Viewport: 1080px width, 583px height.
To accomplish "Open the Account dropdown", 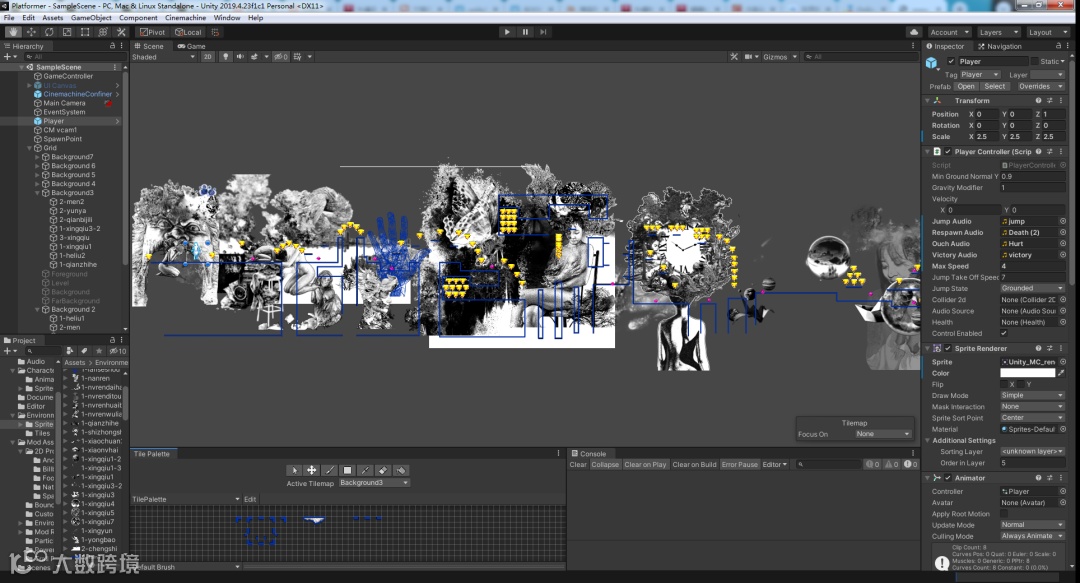I will click(x=949, y=32).
